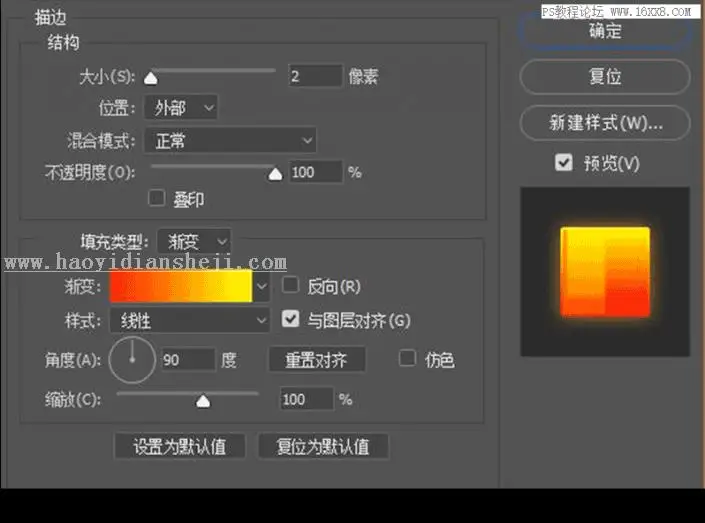Image resolution: width=705 pixels, height=523 pixels.
Task: Click the style preview thumbnail
Action: pos(605,272)
